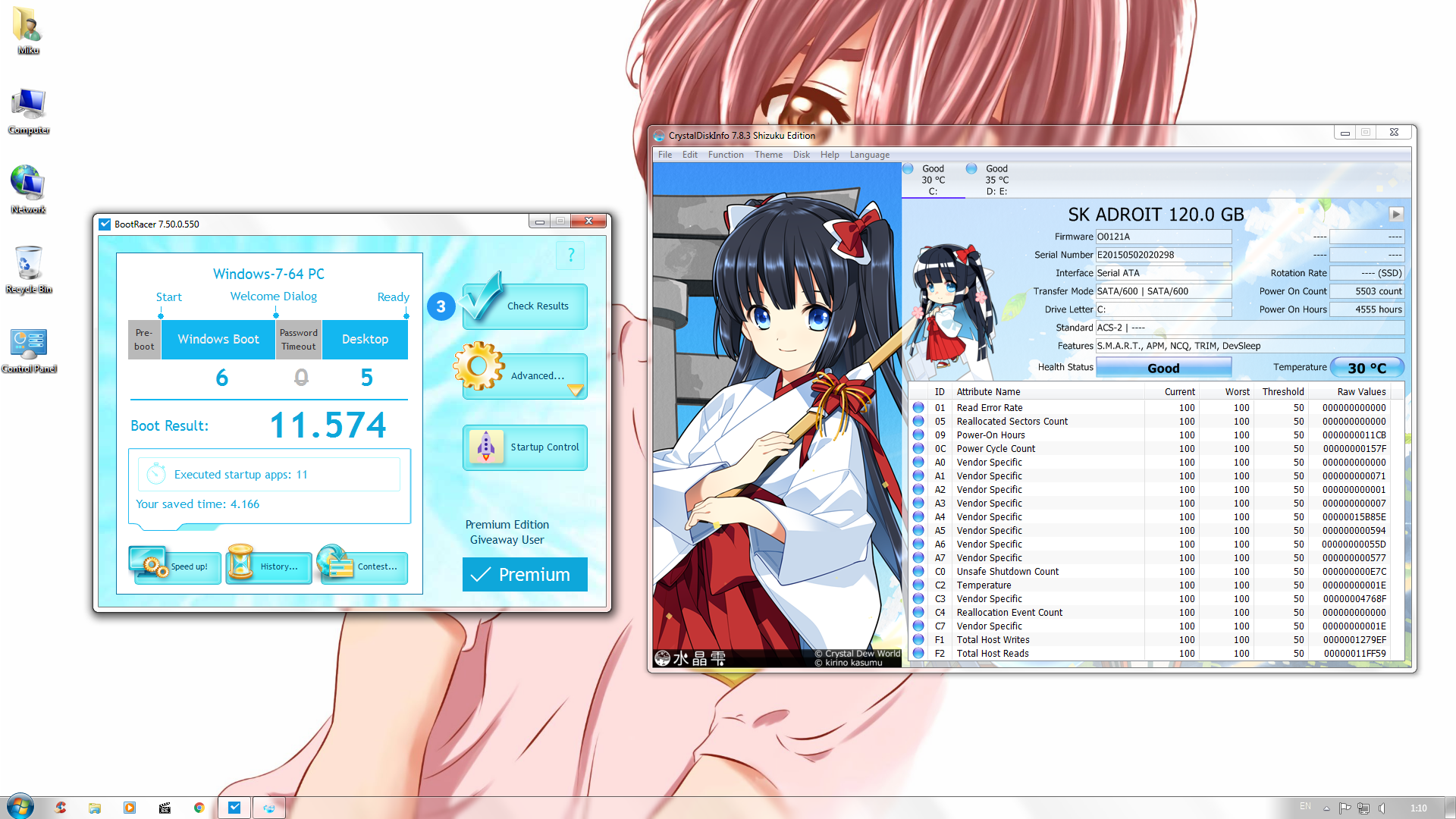The image size is (1456, 819).
Task: Click the Check Results checkmark button
Action: coord(524,306)
